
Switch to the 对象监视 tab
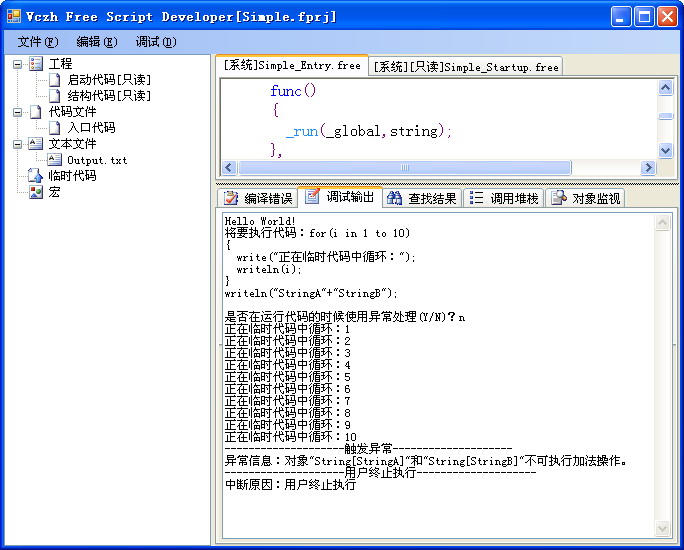click(585, 198)
